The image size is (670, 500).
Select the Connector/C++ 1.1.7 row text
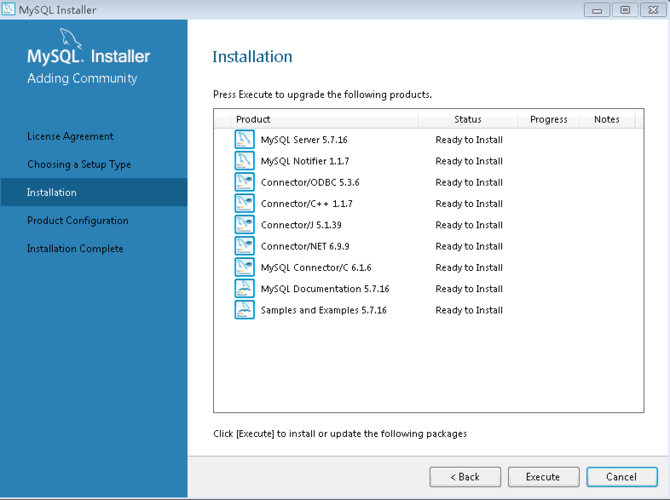point(307,204)
